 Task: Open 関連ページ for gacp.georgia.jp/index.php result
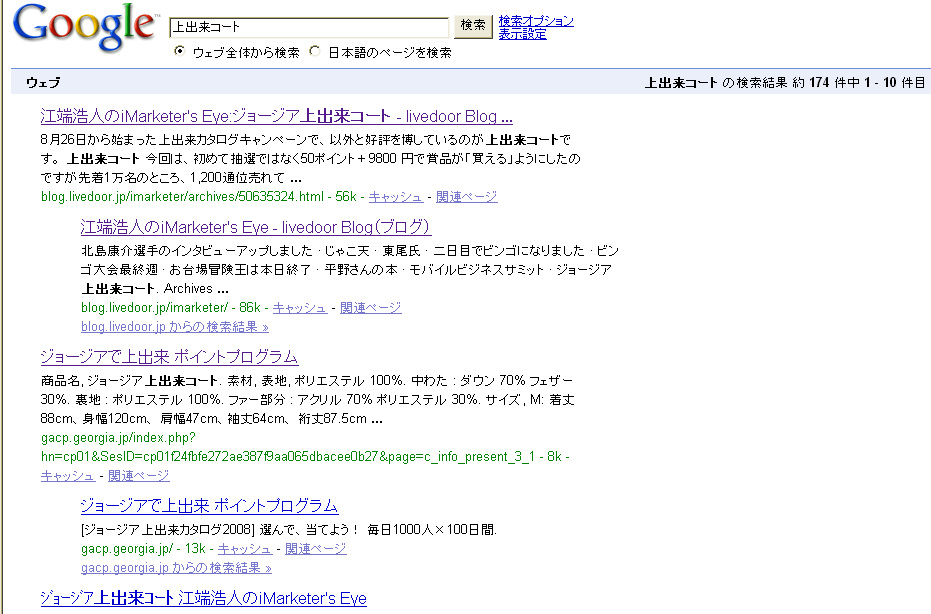tap(138, 476)
